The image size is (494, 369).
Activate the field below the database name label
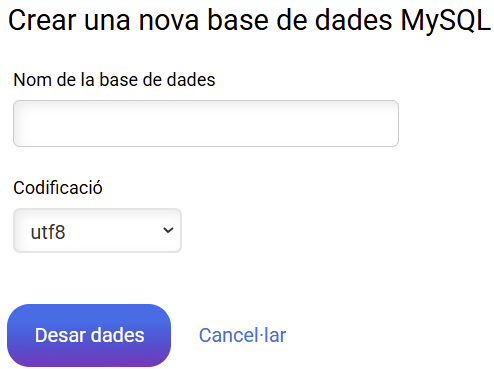(x=206, y=123)
